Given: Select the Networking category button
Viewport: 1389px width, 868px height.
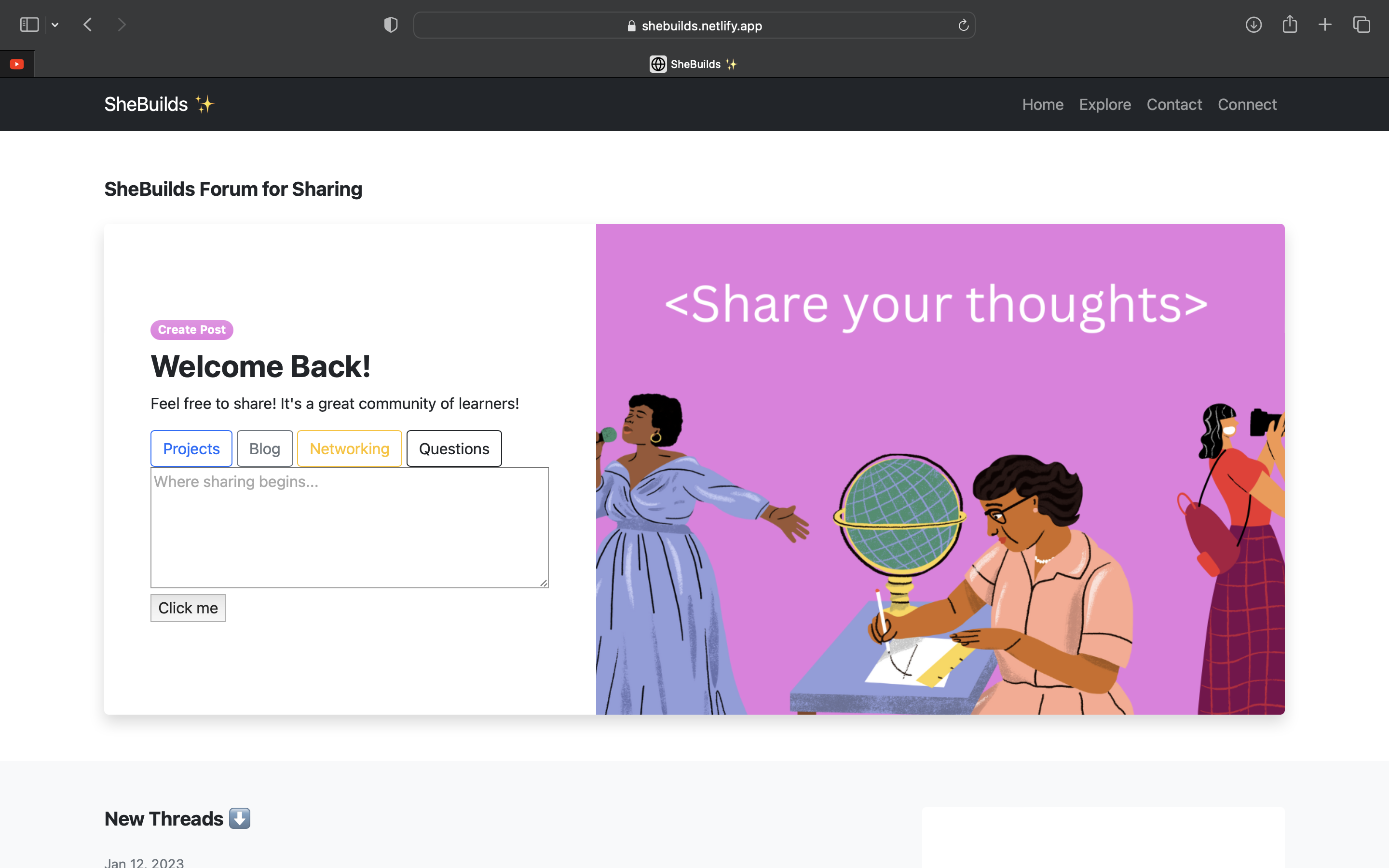Looking at the screenshot, I should (x=349, y=448).
